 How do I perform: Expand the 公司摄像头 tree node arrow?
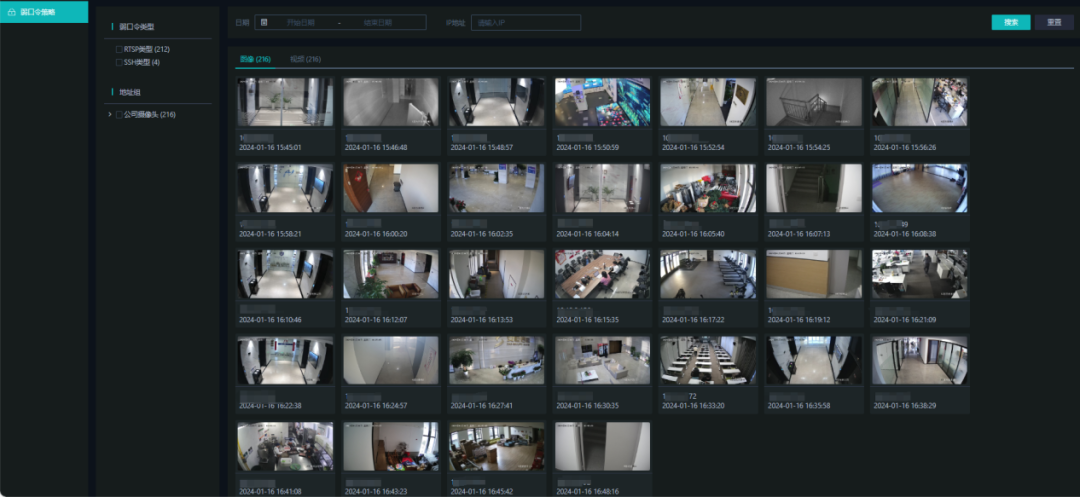click(x=109, y=115)
